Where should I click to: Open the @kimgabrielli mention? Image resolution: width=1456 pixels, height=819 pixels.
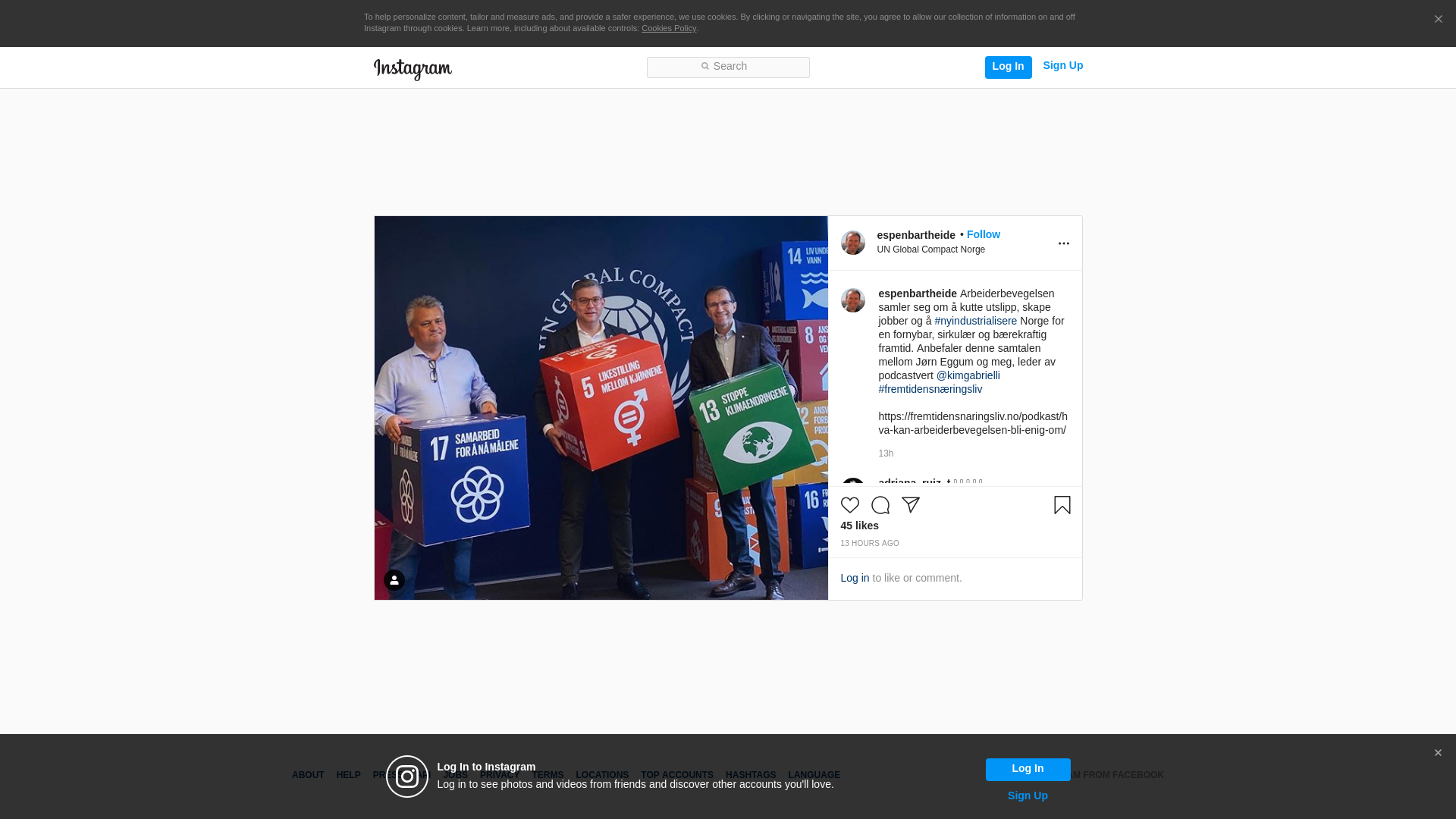pyautogui.click(x=968, y=375)
